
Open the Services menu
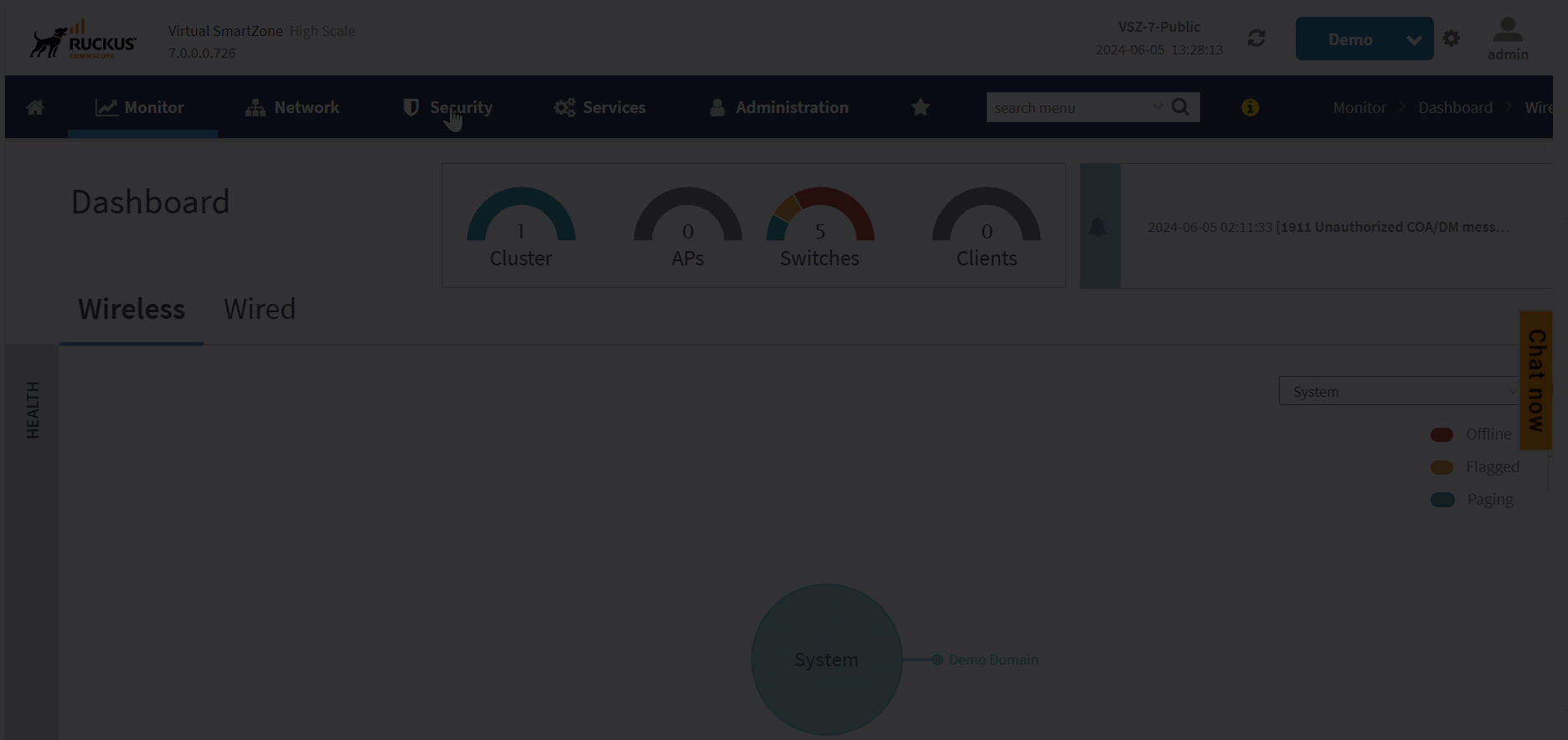coord(600,107)
